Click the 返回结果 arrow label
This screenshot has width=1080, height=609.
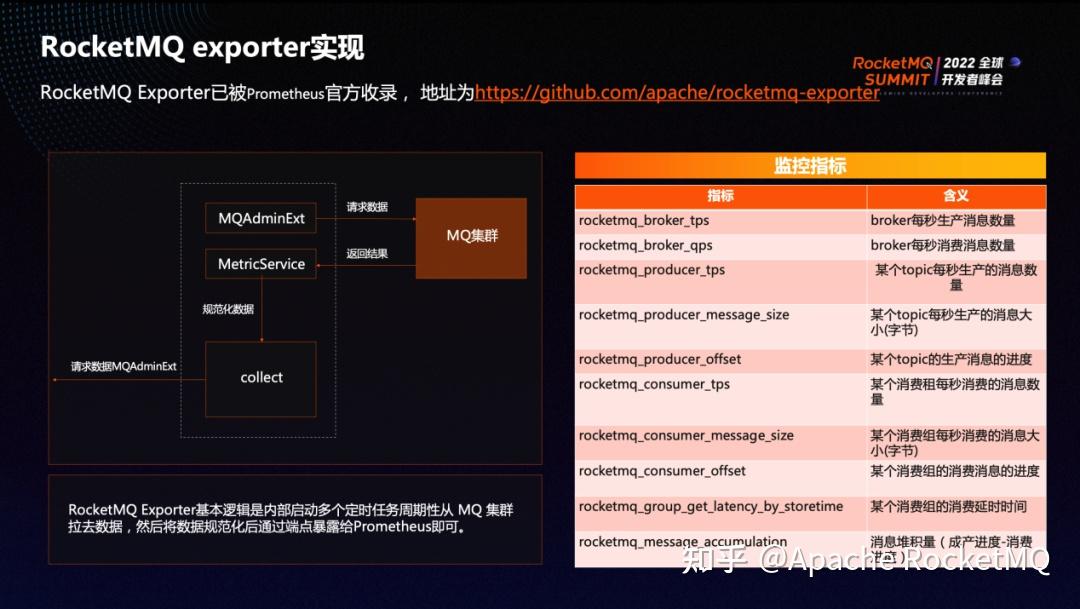[365, 253]
